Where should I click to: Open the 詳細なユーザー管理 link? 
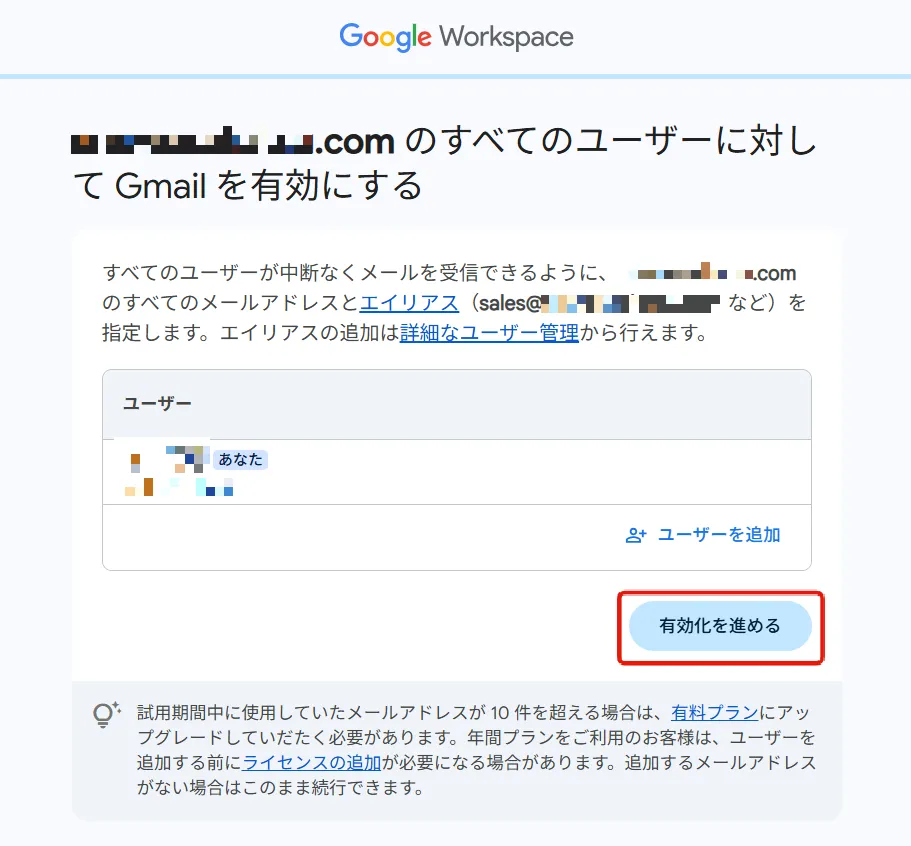(x=489, y=333)
